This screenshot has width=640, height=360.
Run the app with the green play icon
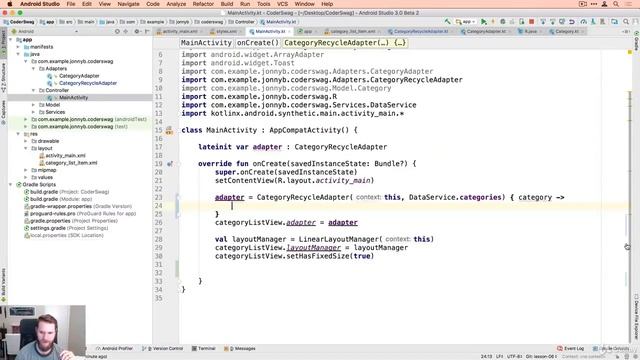tap(484, 22)
